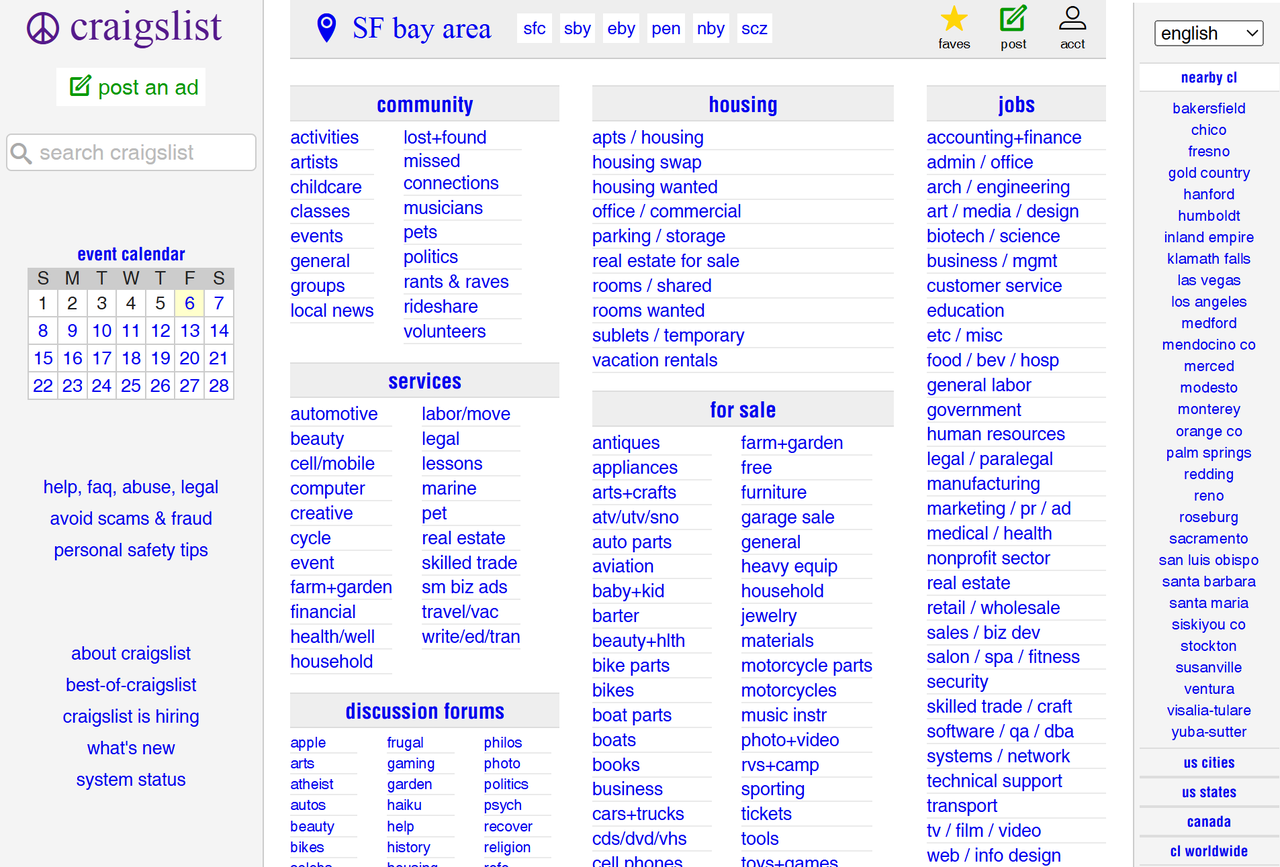Open the apts / housing listings
Screen dimensions: 1280x867
tap(646, 137)
